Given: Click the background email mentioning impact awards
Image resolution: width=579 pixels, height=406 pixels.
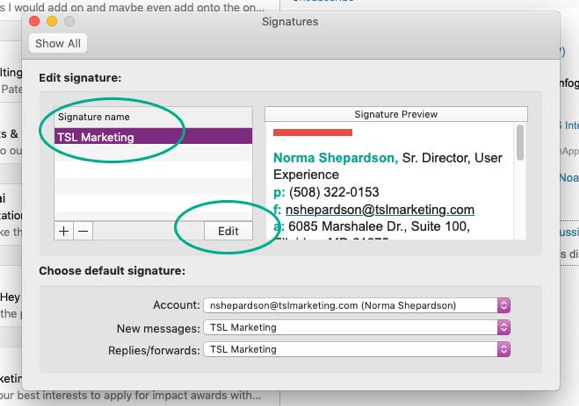Looking at the screenshot, I should 130,396.
